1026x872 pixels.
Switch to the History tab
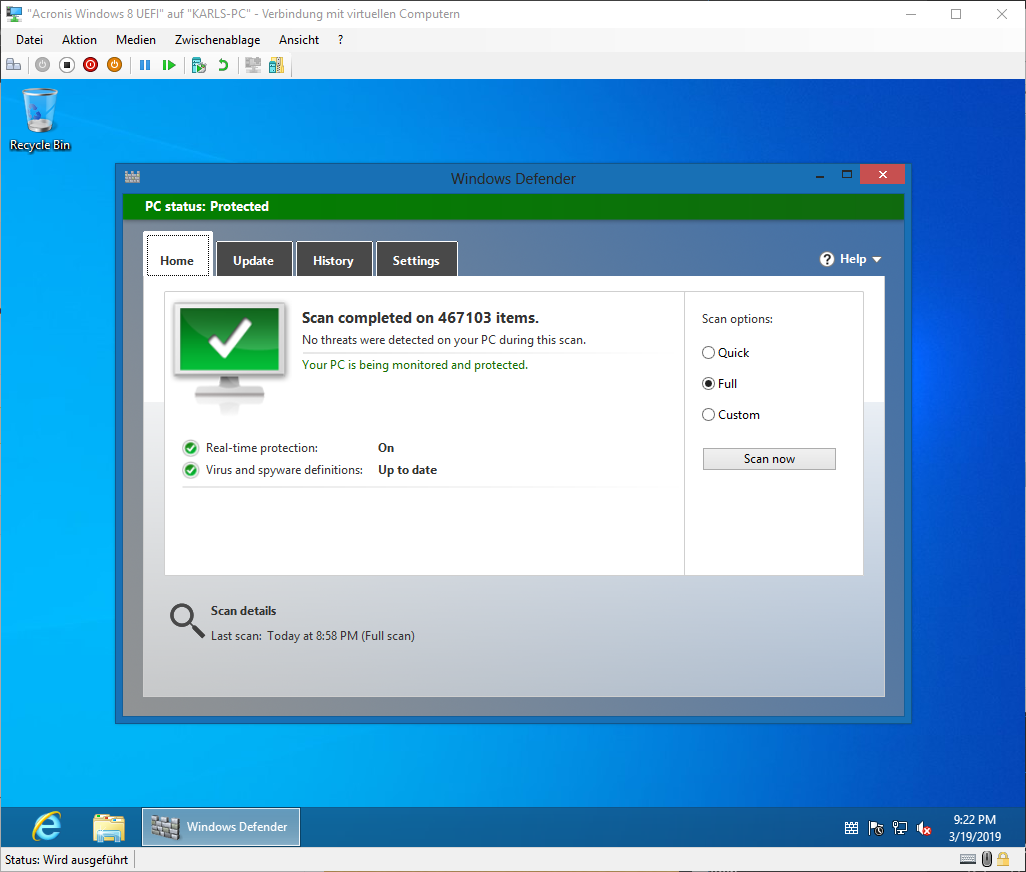[333, 260]
